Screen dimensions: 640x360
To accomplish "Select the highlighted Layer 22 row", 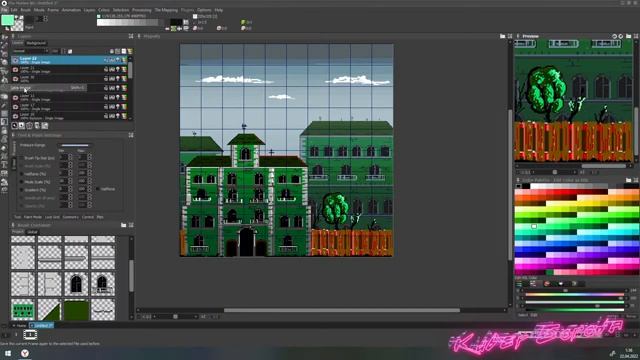I will pos(69,60).
